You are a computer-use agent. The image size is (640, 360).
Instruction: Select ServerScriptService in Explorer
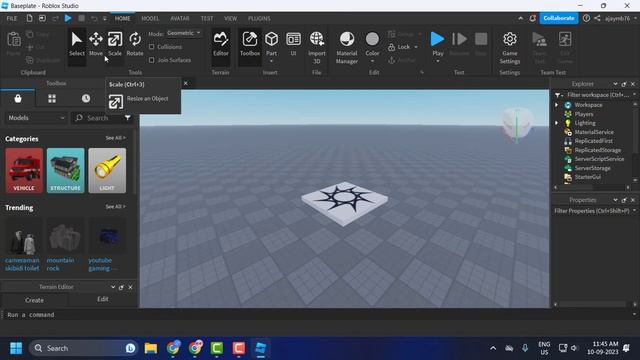tap(599, 159)
